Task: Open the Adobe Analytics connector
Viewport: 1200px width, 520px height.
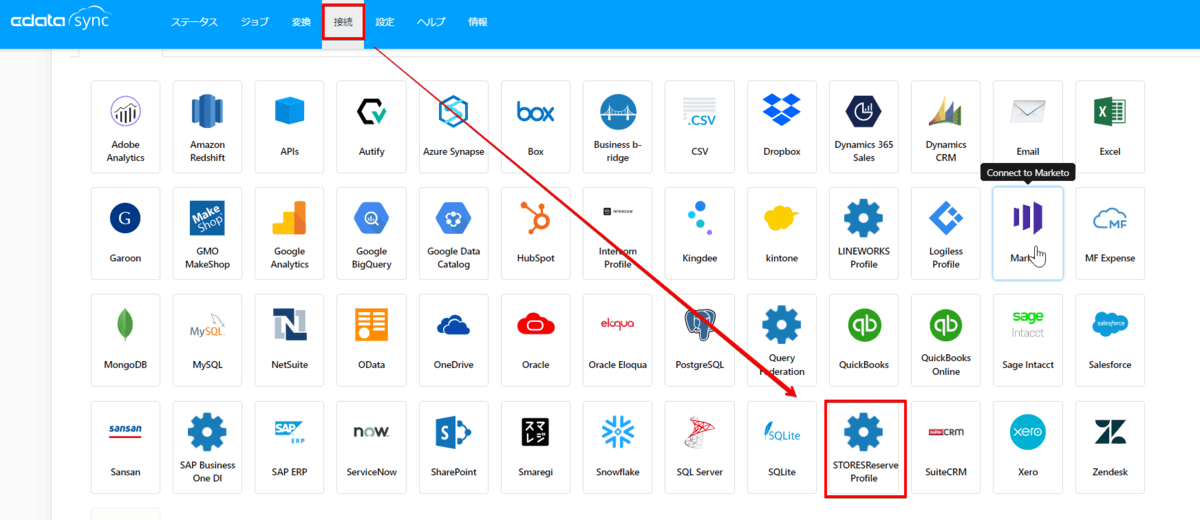Action: pyautogui.click(x=125, y=127)
